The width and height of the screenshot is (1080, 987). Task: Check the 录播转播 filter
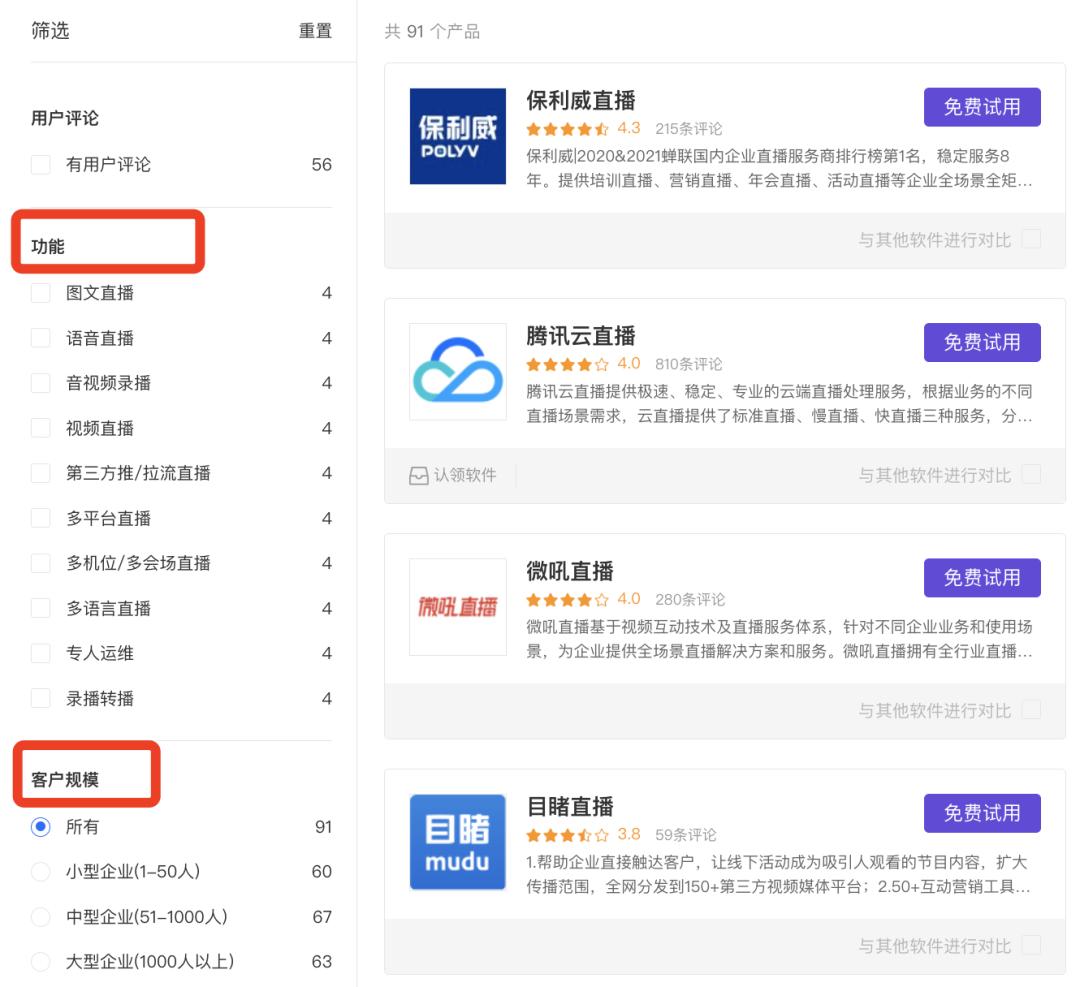click(41, 698)
